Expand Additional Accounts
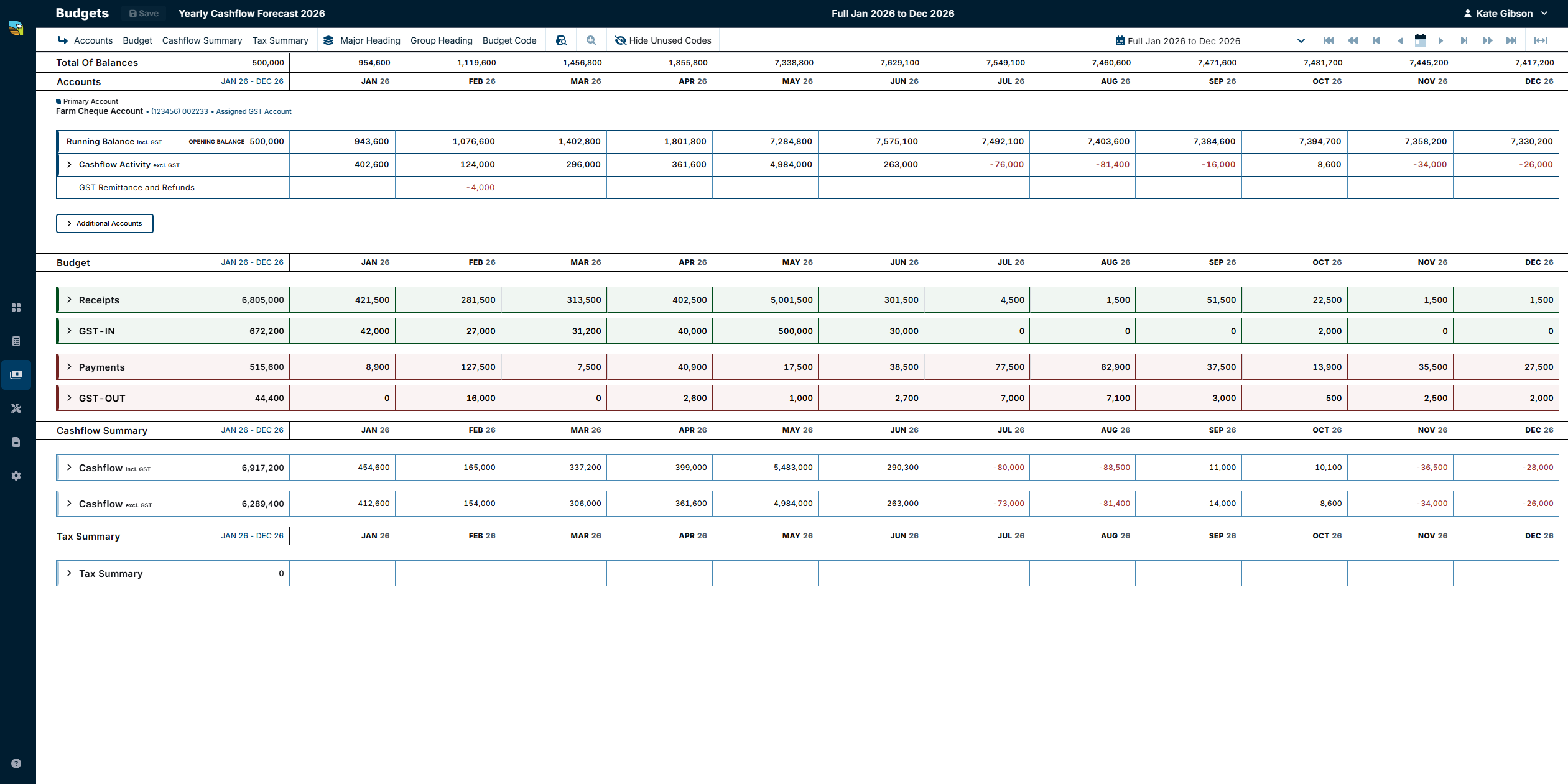Viewport: 1568px width, 784px height. coord(104,223)
